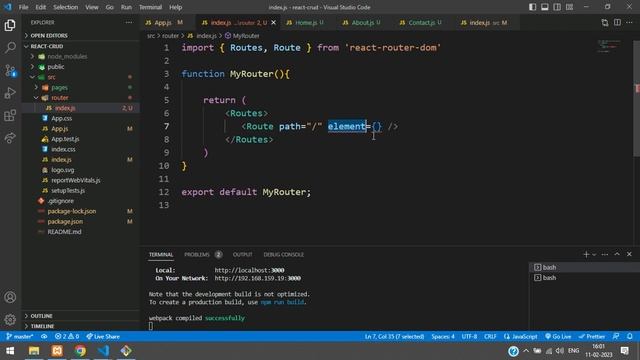Split the editor to the right

(x=617, y=22)
